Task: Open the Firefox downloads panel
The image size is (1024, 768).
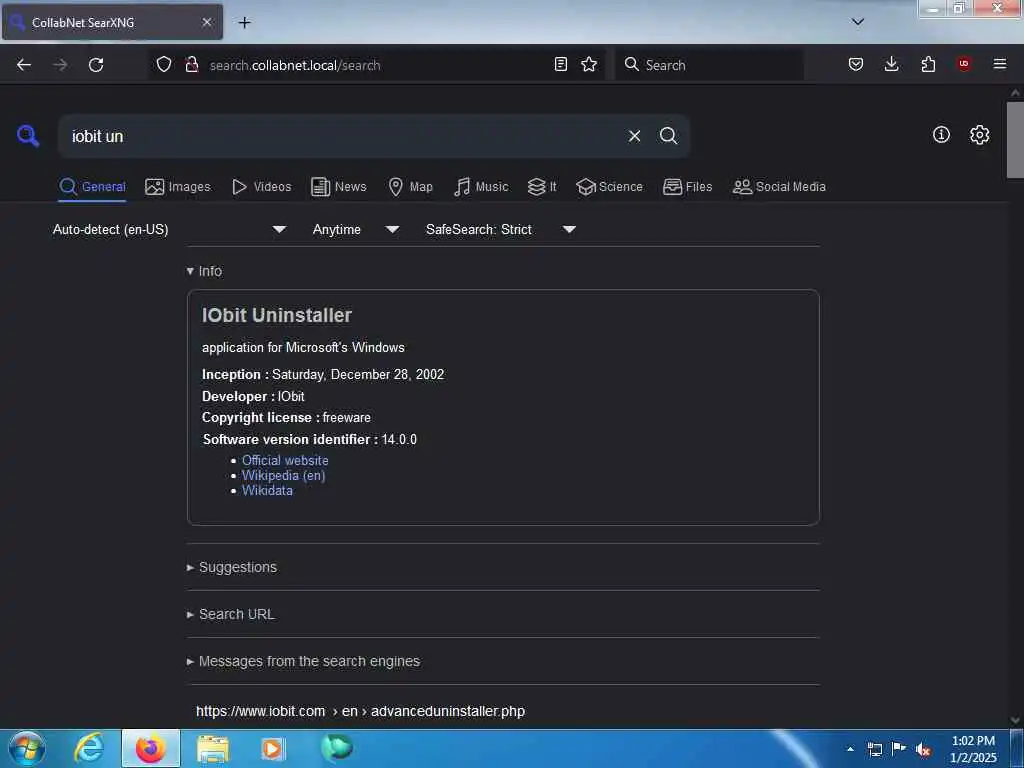Action: (891, 64)
